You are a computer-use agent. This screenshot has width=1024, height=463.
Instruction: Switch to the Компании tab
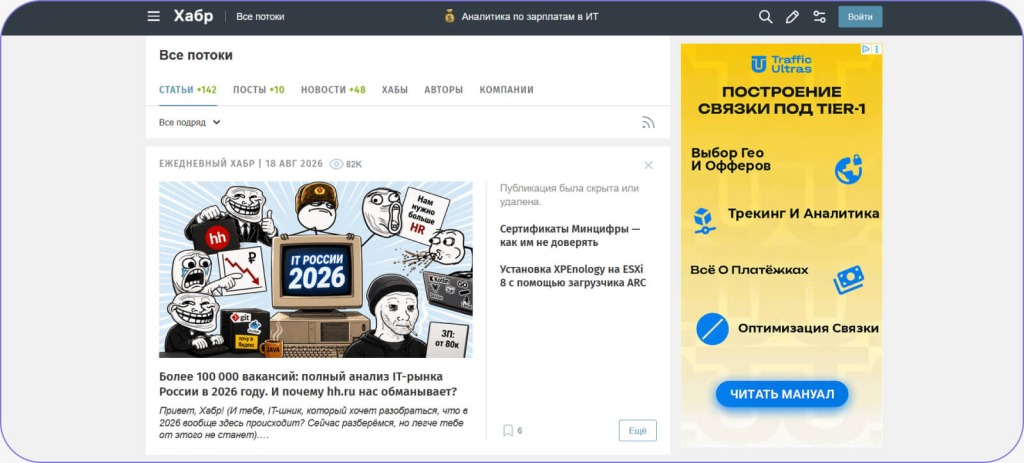[x=506, y=90]
